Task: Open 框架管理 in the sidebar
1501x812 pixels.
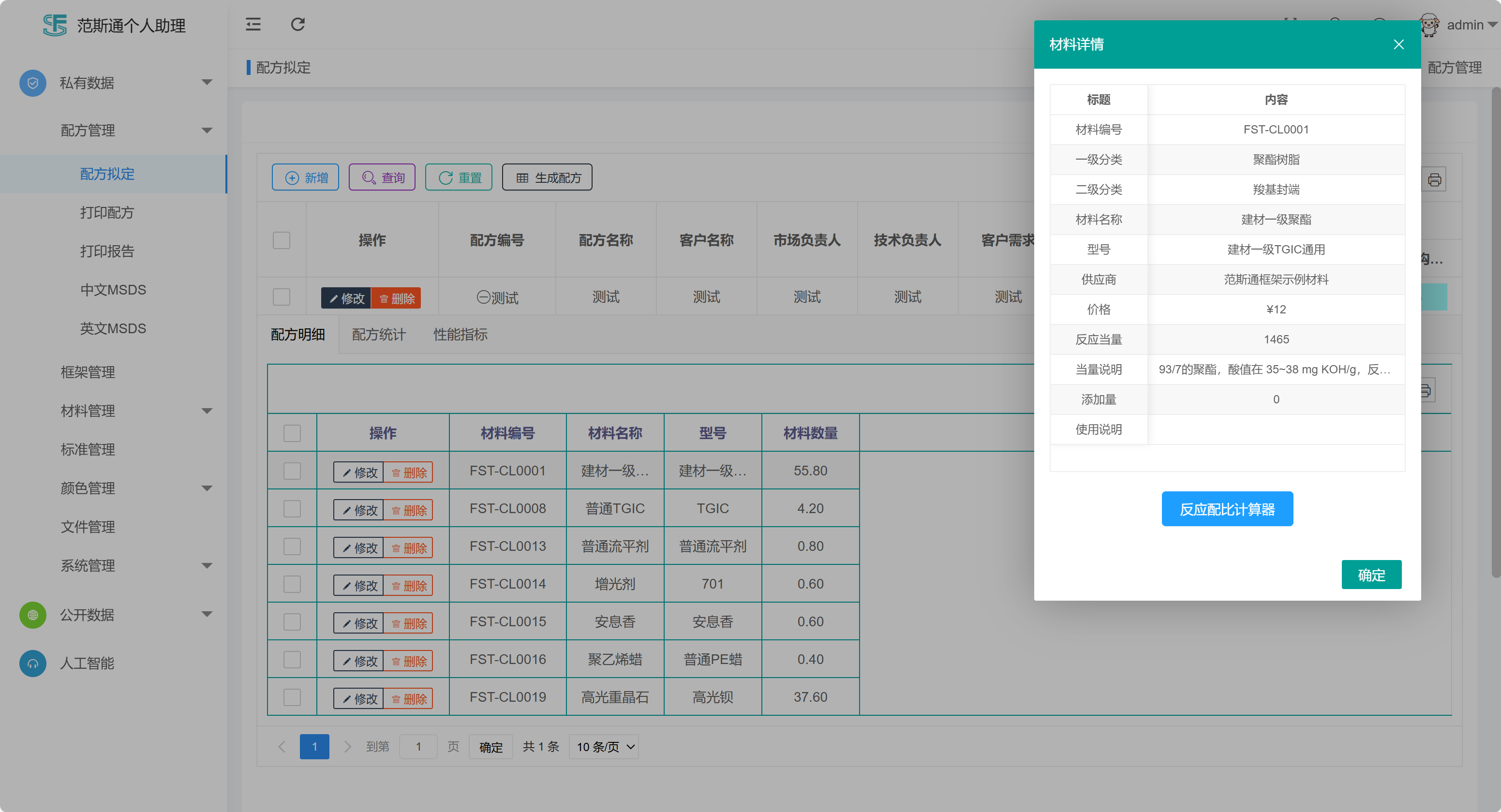Action: pyautogui.click(x=88, y=372)
